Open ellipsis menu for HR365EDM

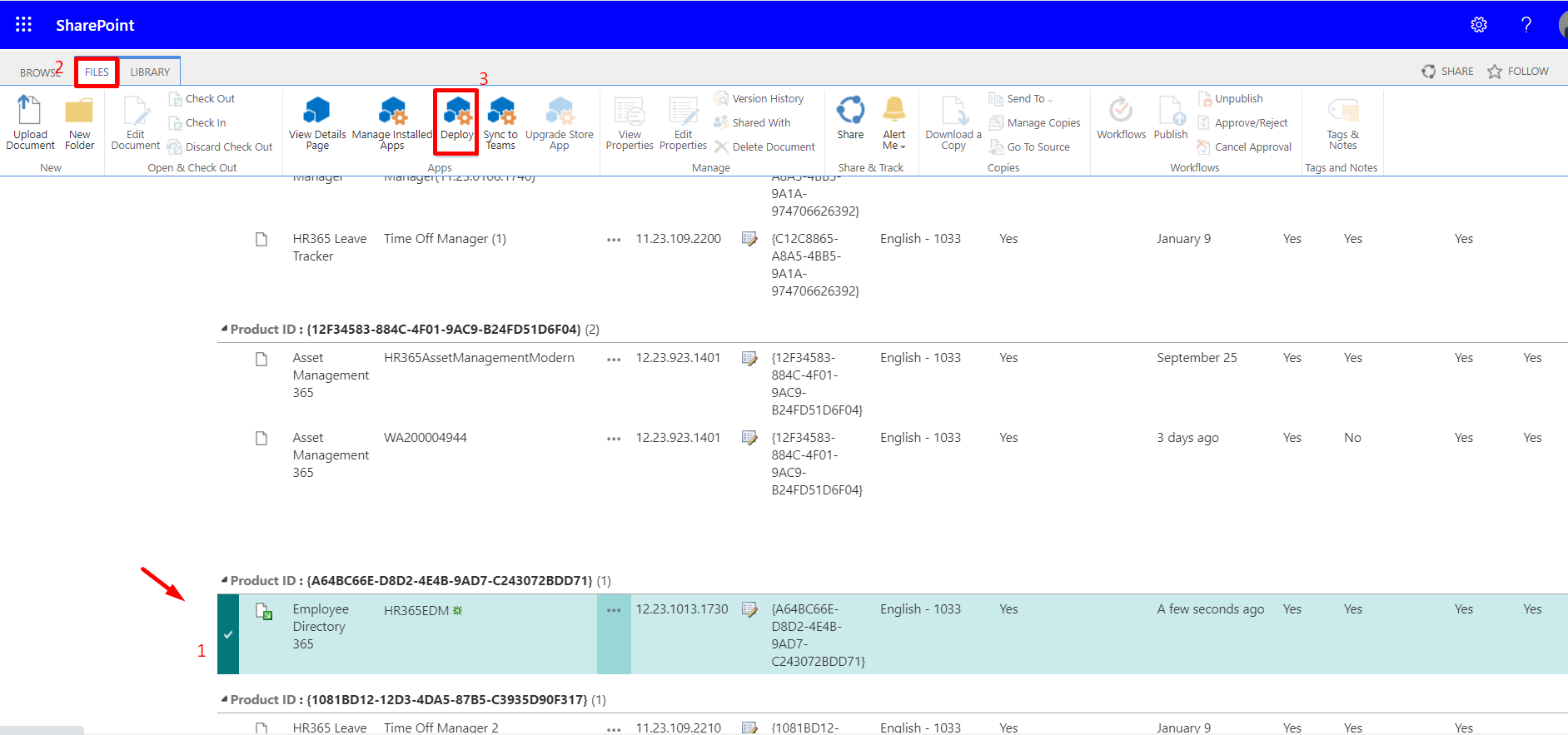614,610
